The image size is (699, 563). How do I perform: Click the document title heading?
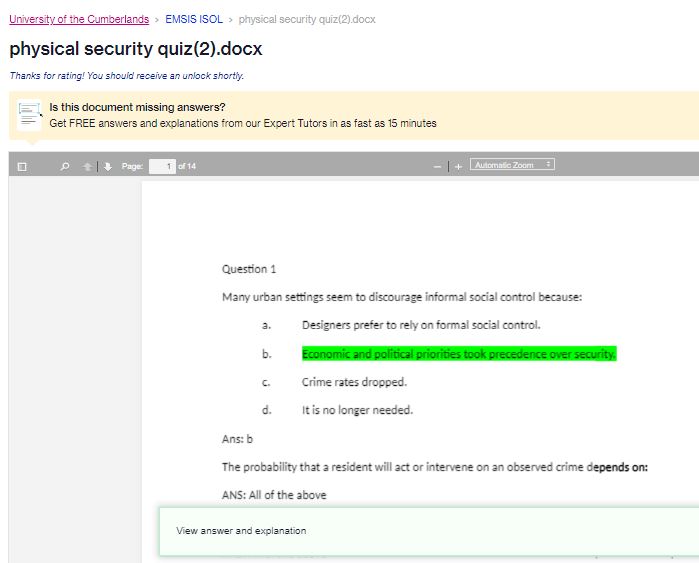tap(136, 49)
